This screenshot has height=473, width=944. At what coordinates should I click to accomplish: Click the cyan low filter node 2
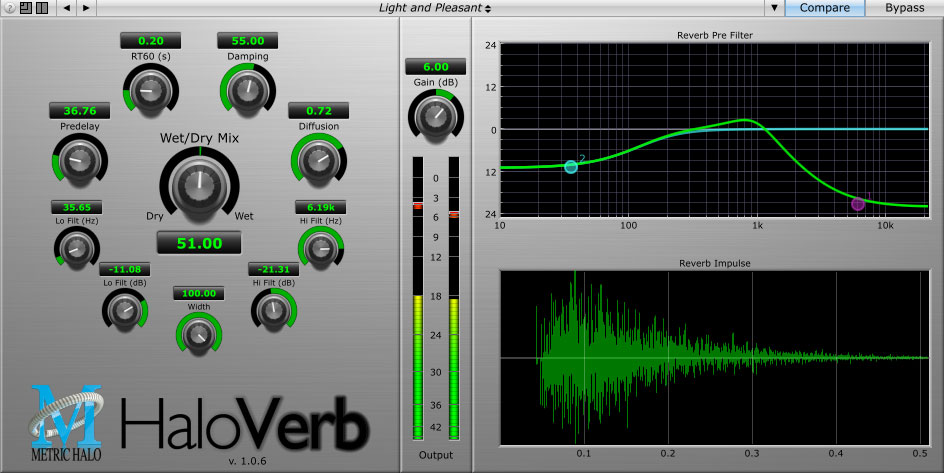tap(571, 167)
